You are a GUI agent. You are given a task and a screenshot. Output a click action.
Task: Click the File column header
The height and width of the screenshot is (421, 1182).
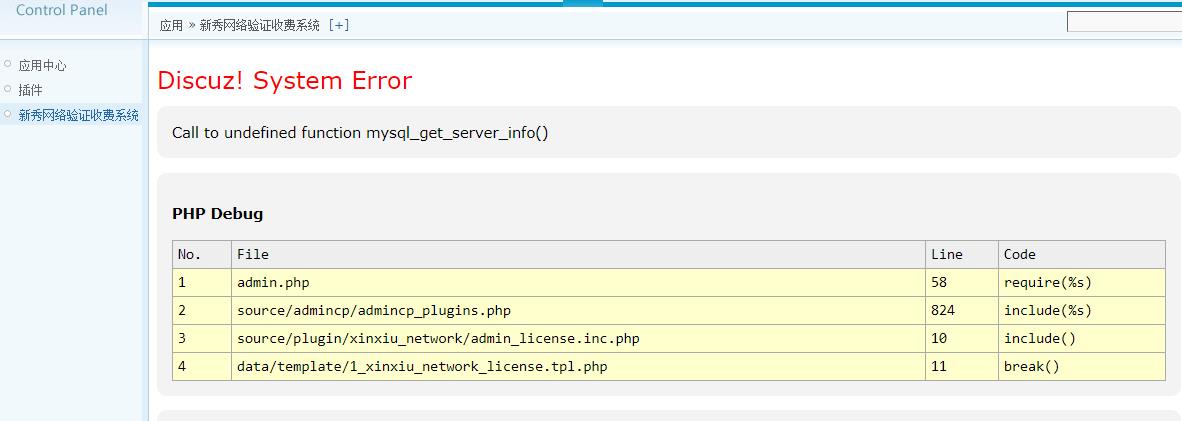[578, 254]
